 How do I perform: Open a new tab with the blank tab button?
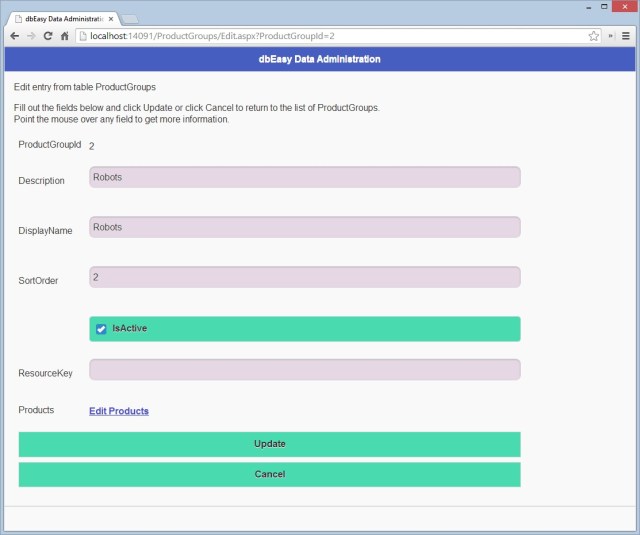130,19
